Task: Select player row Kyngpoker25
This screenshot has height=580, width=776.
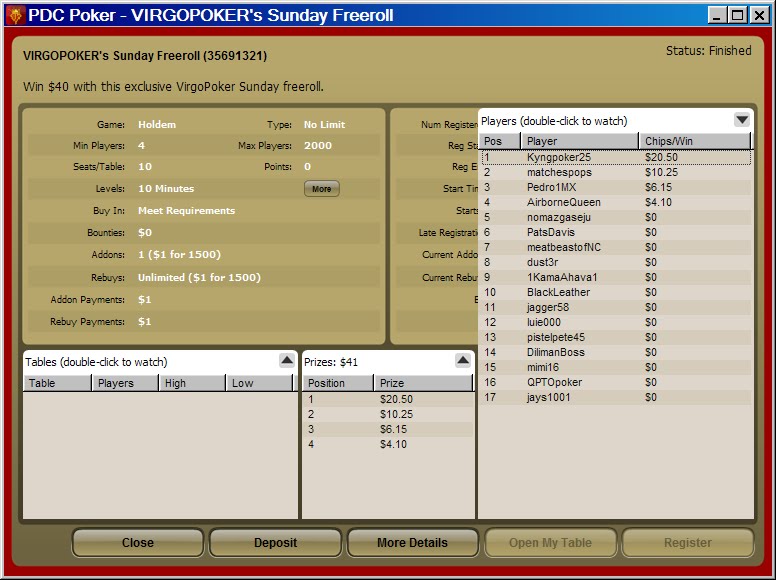Action: tap(616, 157)
